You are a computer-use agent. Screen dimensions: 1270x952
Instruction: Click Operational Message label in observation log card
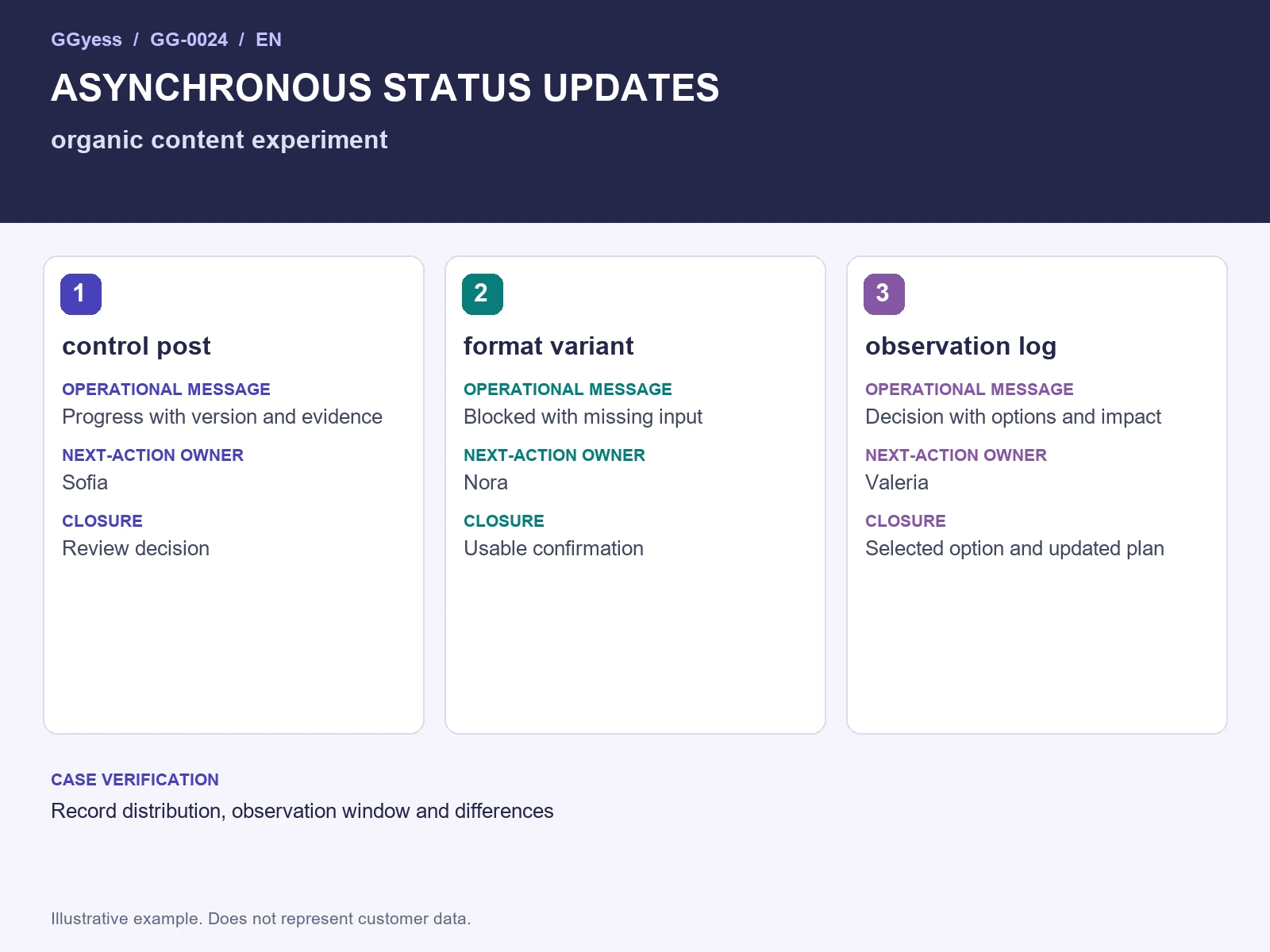click(969, 390)
